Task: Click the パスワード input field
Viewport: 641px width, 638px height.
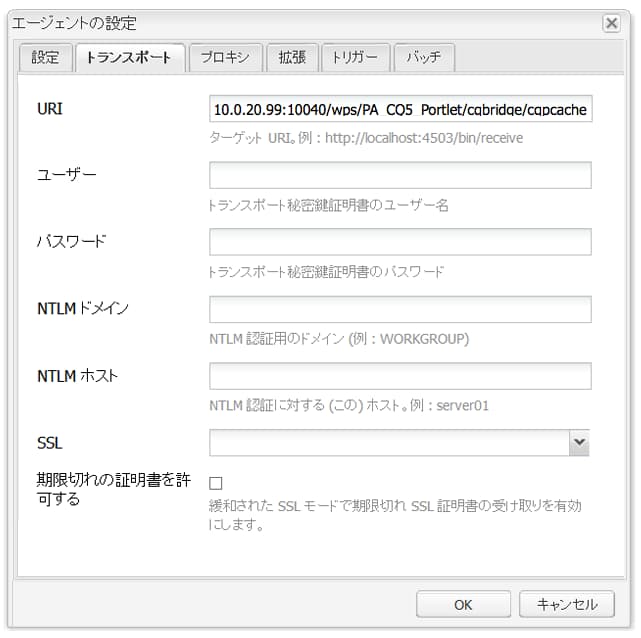Action: pos(400,242)
